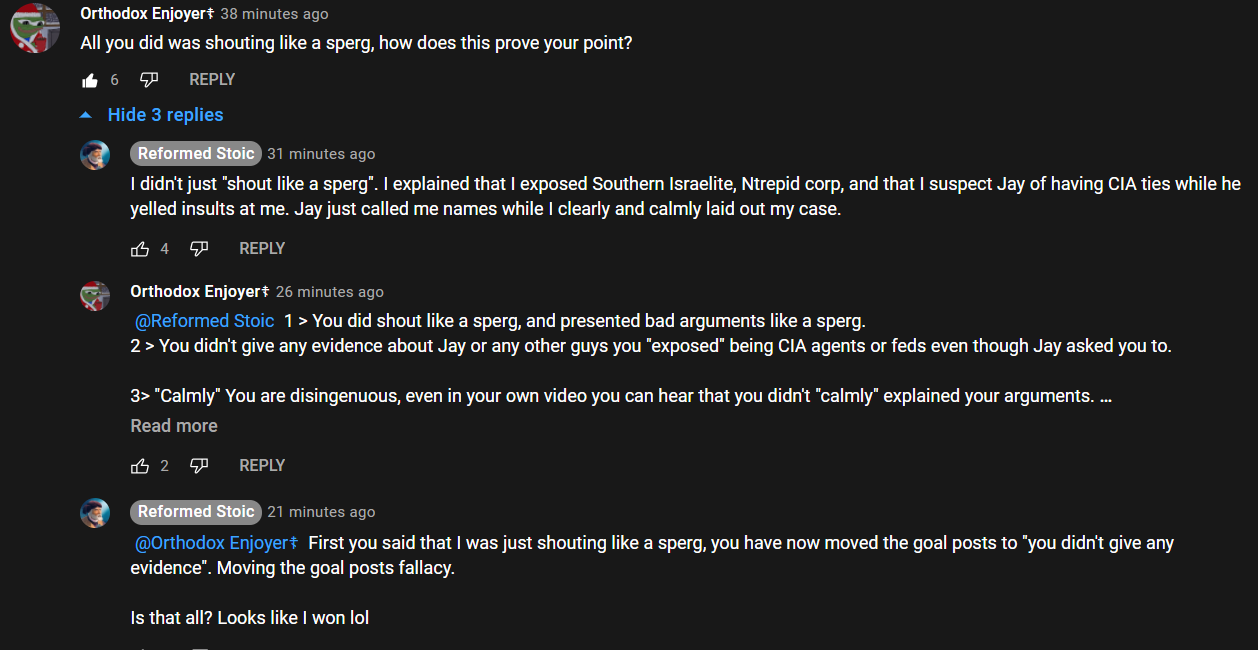The image size is (1258, 650).
Task: Click the blue arrow beside Hide 3 replies
Action: click(85, 115)
